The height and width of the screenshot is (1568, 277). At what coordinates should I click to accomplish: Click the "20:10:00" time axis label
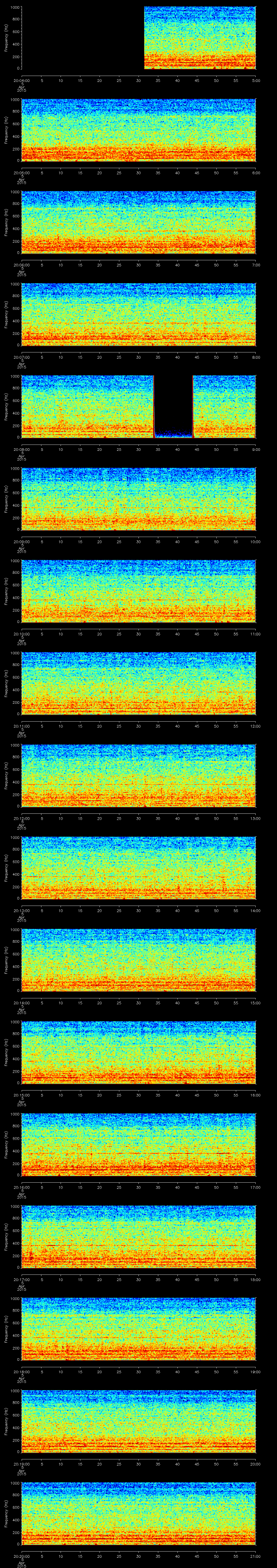pyautogui.click(x=21, y=634)
